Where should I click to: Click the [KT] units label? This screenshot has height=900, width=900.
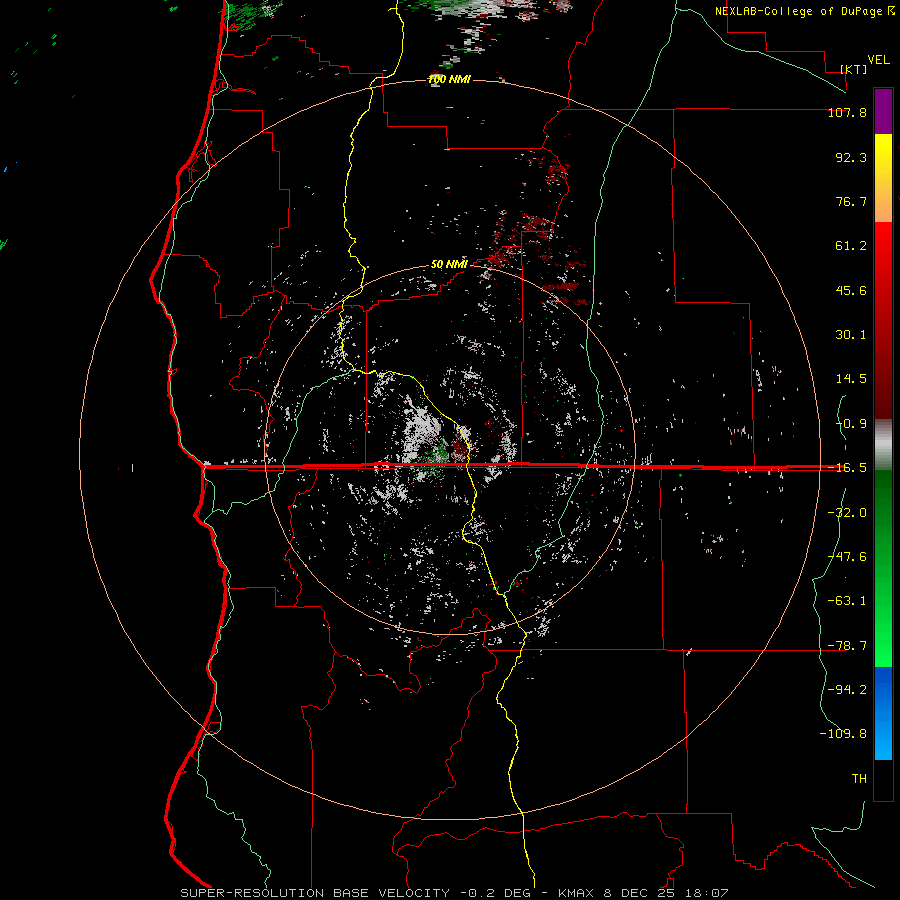854,69
